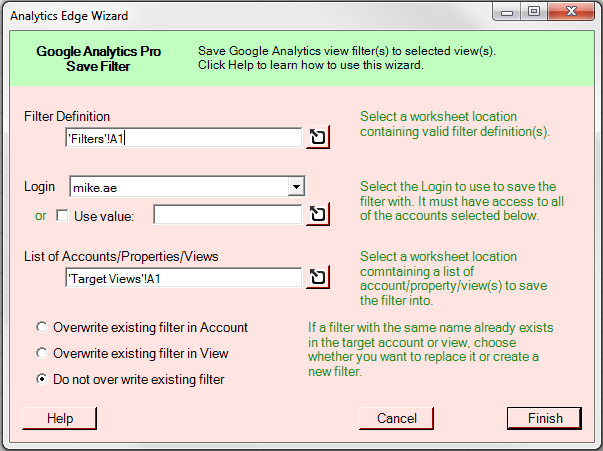Click range picker icon beside Filter Definition field
This screenshot has height=451, width=603.
point(318,137)
